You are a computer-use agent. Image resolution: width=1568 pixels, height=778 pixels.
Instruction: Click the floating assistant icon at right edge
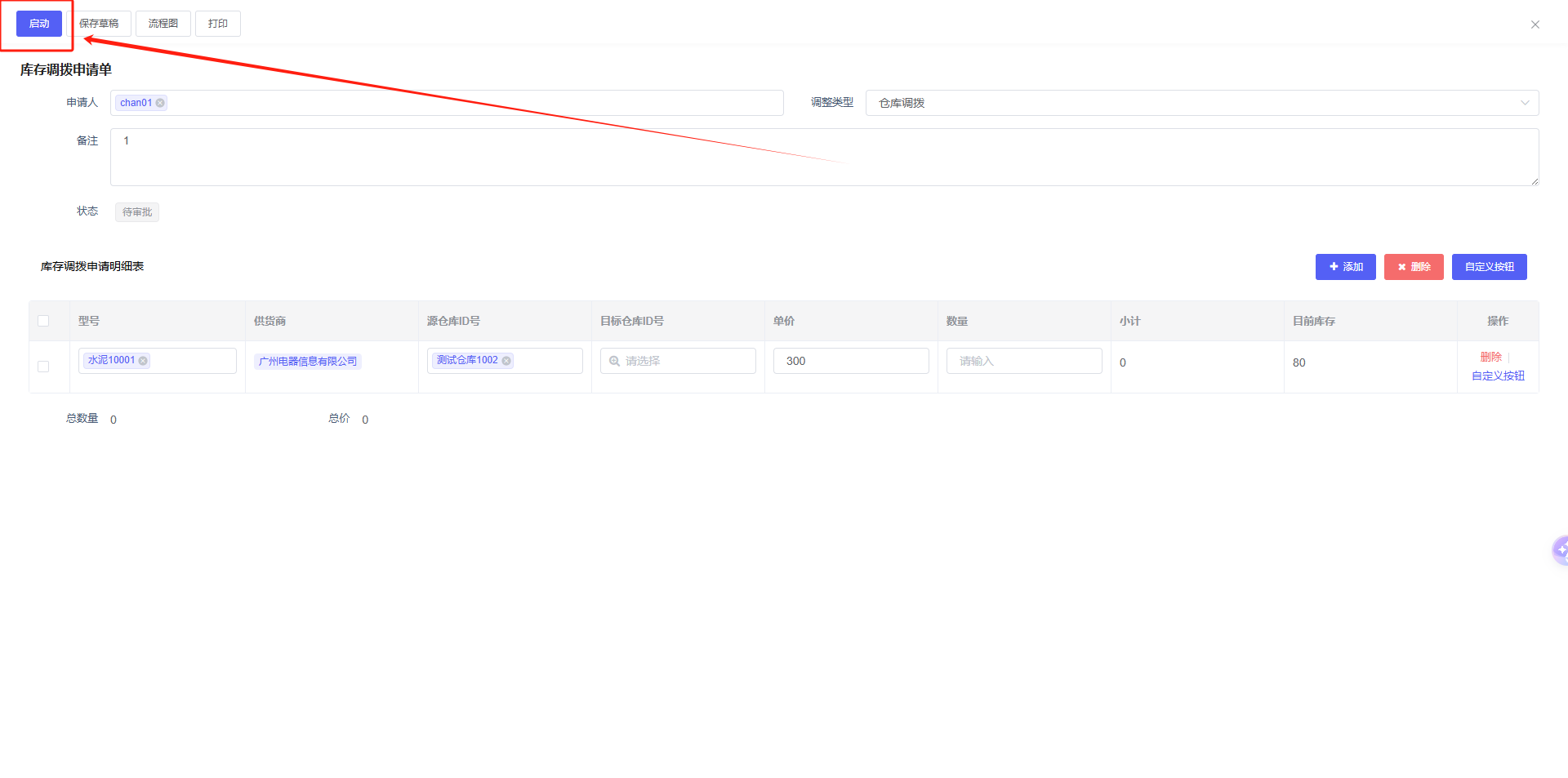tap(1561, 550)
